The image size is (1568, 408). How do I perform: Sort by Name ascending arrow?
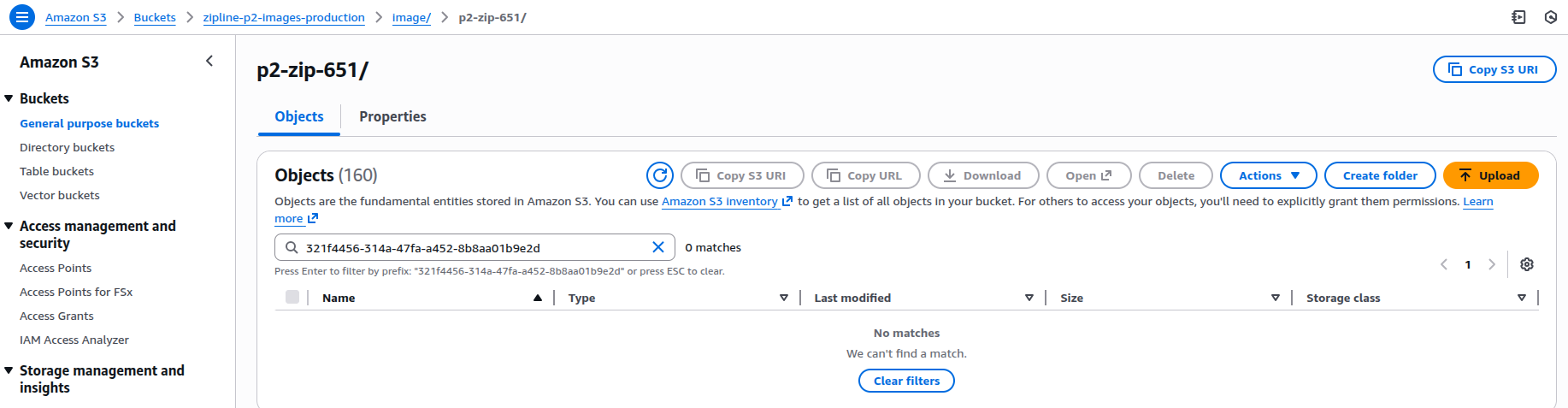click(538, 298)
